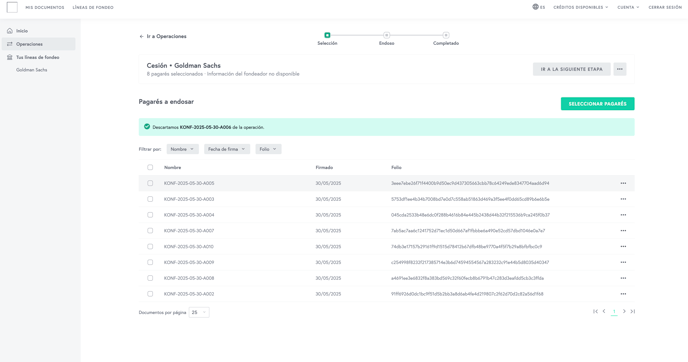This screenshot has height=362, width=688.
Task: Check the box for KONF-2025-05-30-A002
Action: [x=150, y=294]
